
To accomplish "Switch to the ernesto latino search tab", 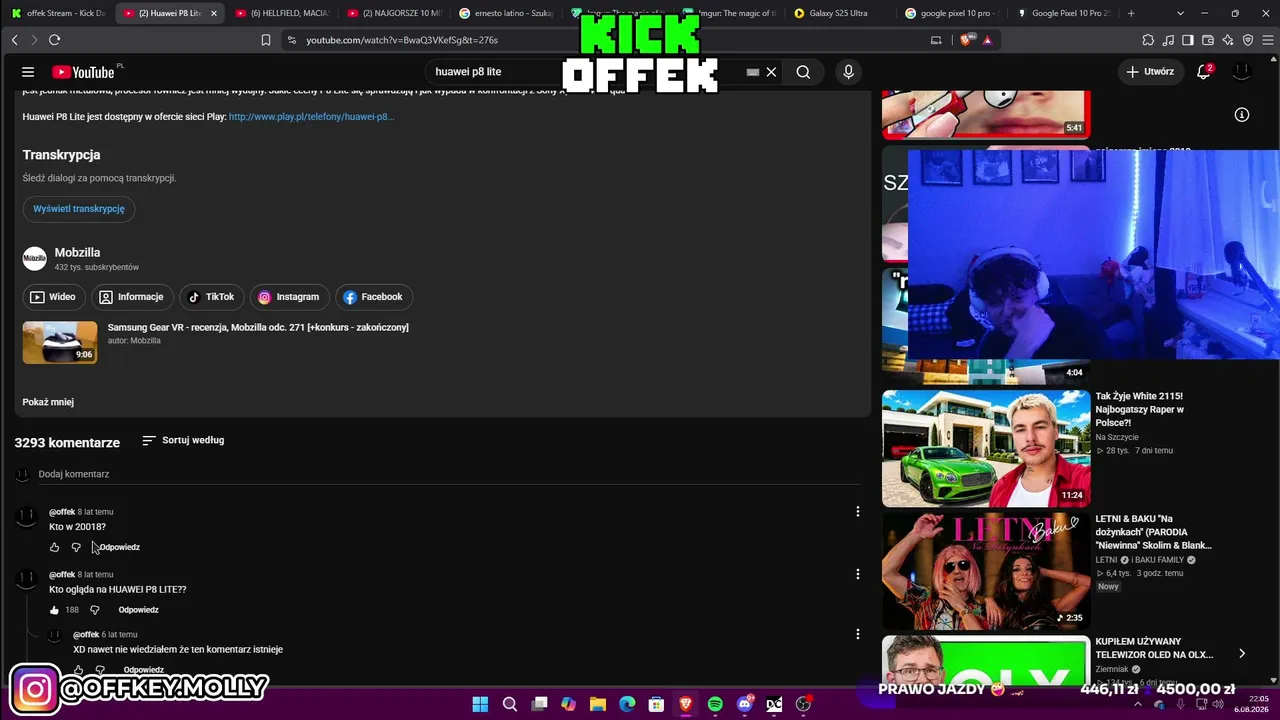I will [506, 13].
